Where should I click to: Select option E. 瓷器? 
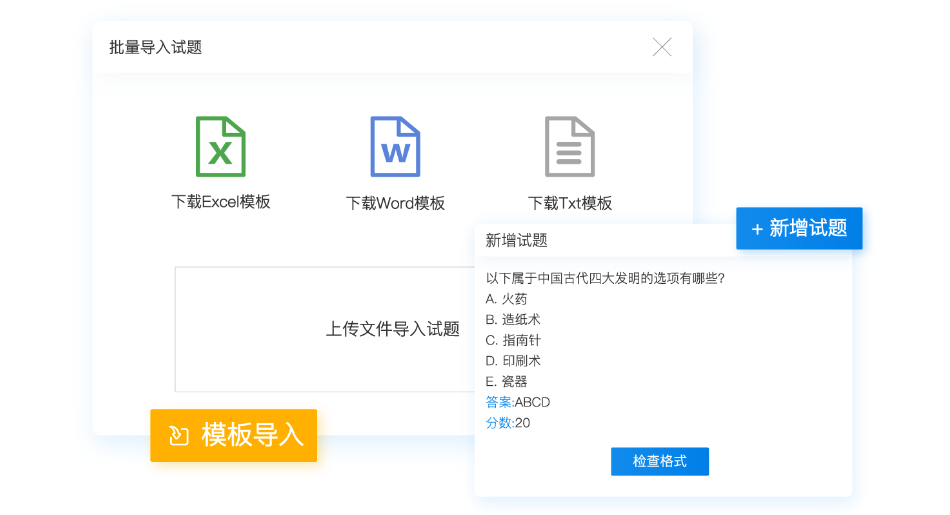click(506, 381)
